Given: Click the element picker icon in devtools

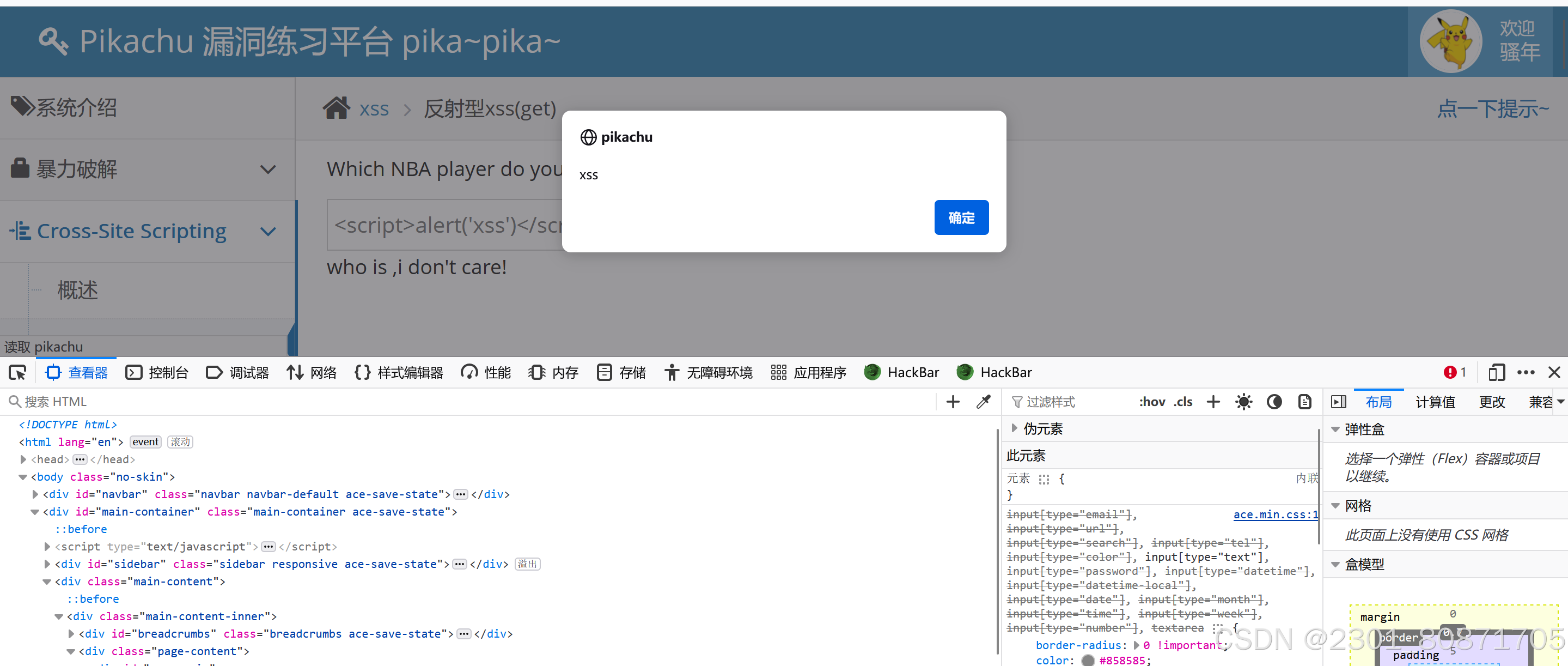Looking at the screenshot, I should (17, 372).
